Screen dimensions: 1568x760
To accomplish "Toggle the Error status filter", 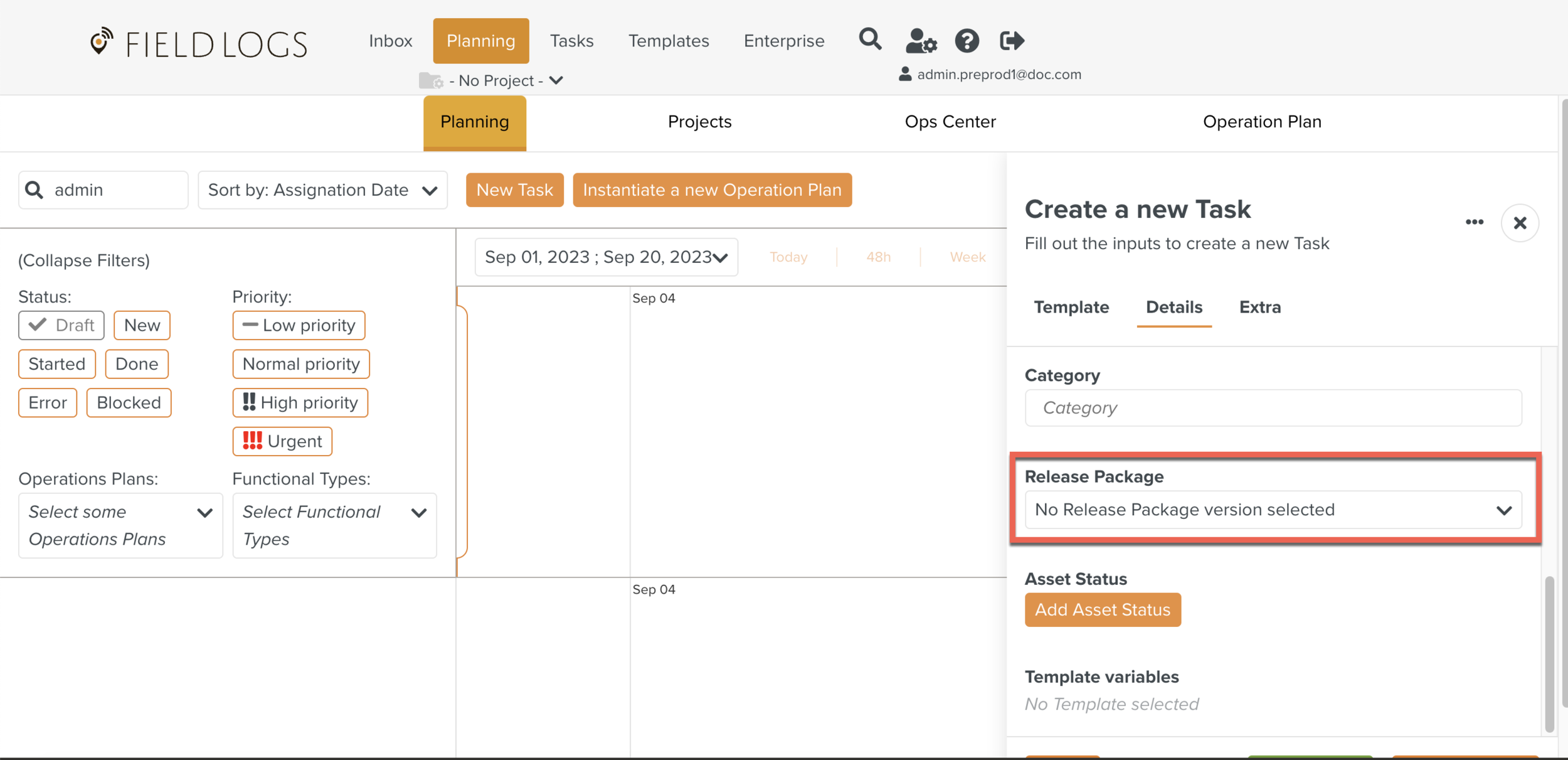I will point(48,402).
